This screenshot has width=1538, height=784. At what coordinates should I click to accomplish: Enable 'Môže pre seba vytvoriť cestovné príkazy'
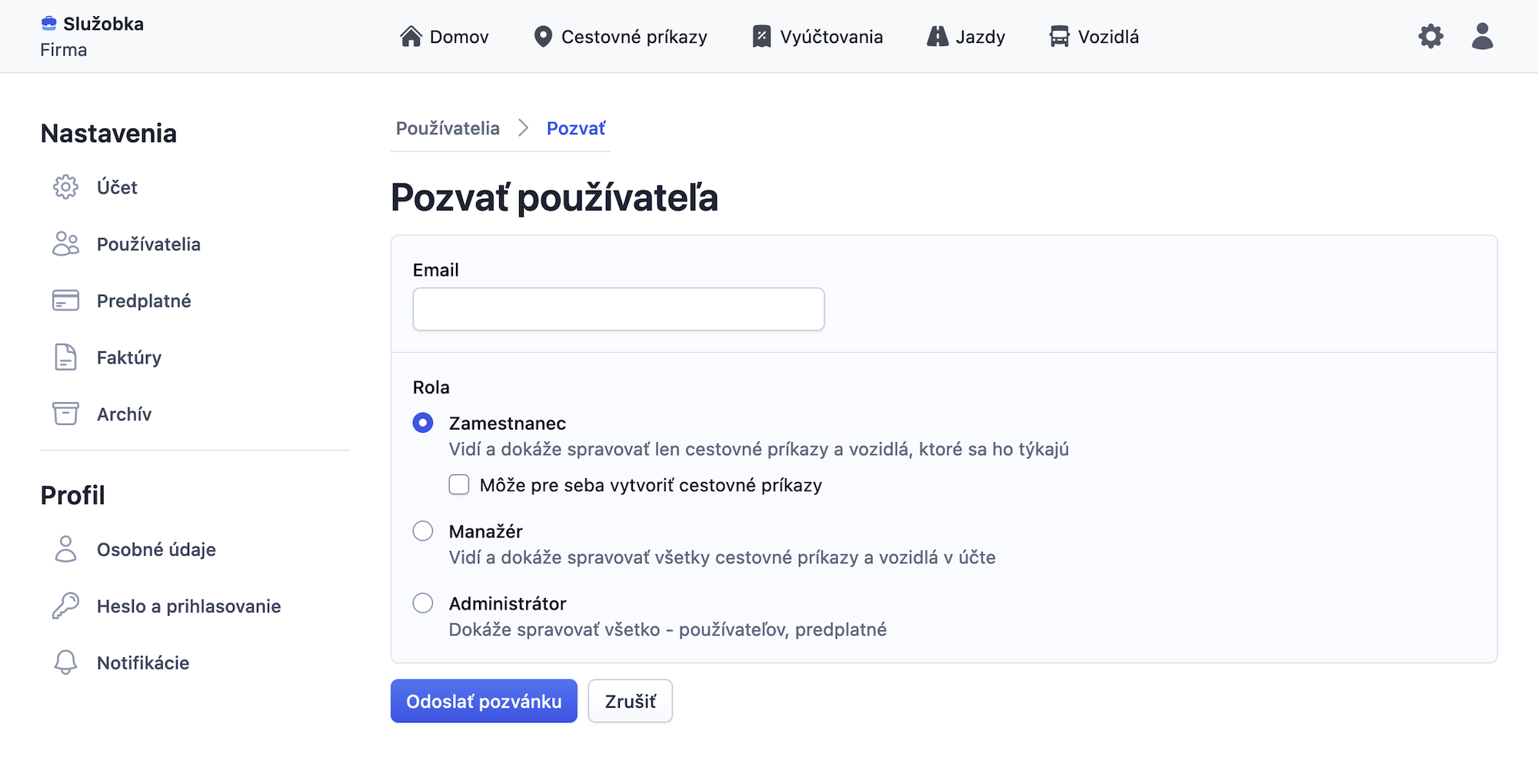tap(459, 484)
